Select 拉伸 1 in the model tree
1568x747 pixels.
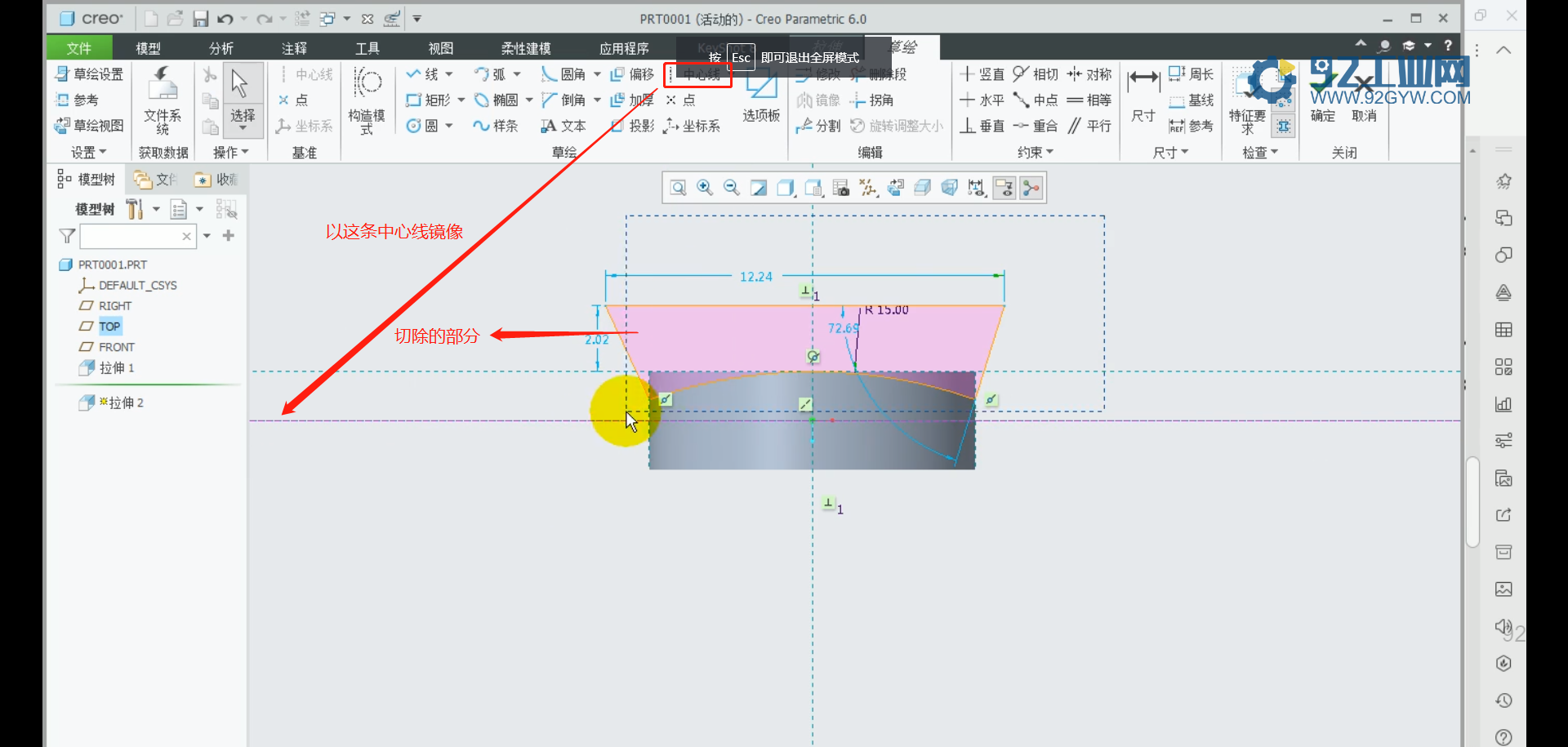[107, 368]
